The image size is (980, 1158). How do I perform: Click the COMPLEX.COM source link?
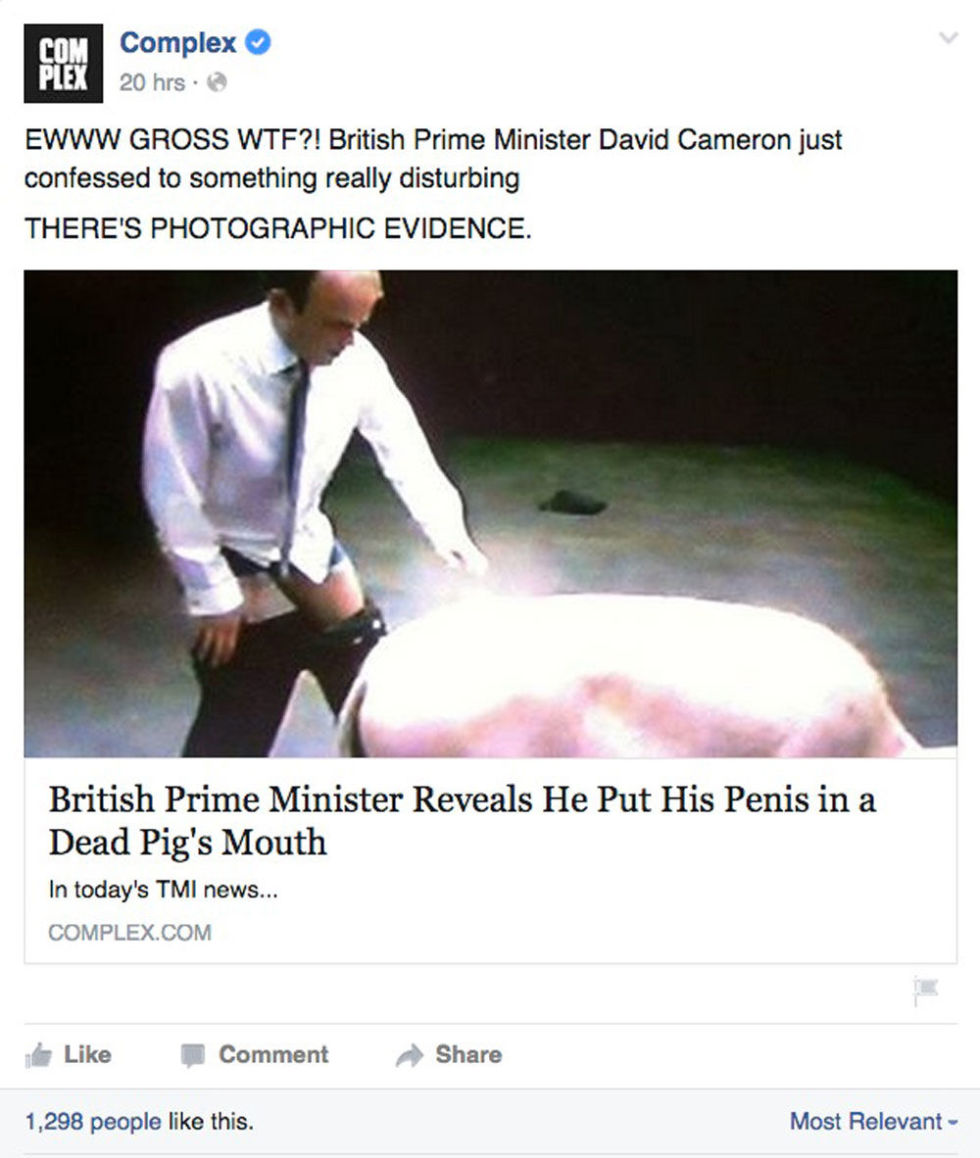click(130, 933)
